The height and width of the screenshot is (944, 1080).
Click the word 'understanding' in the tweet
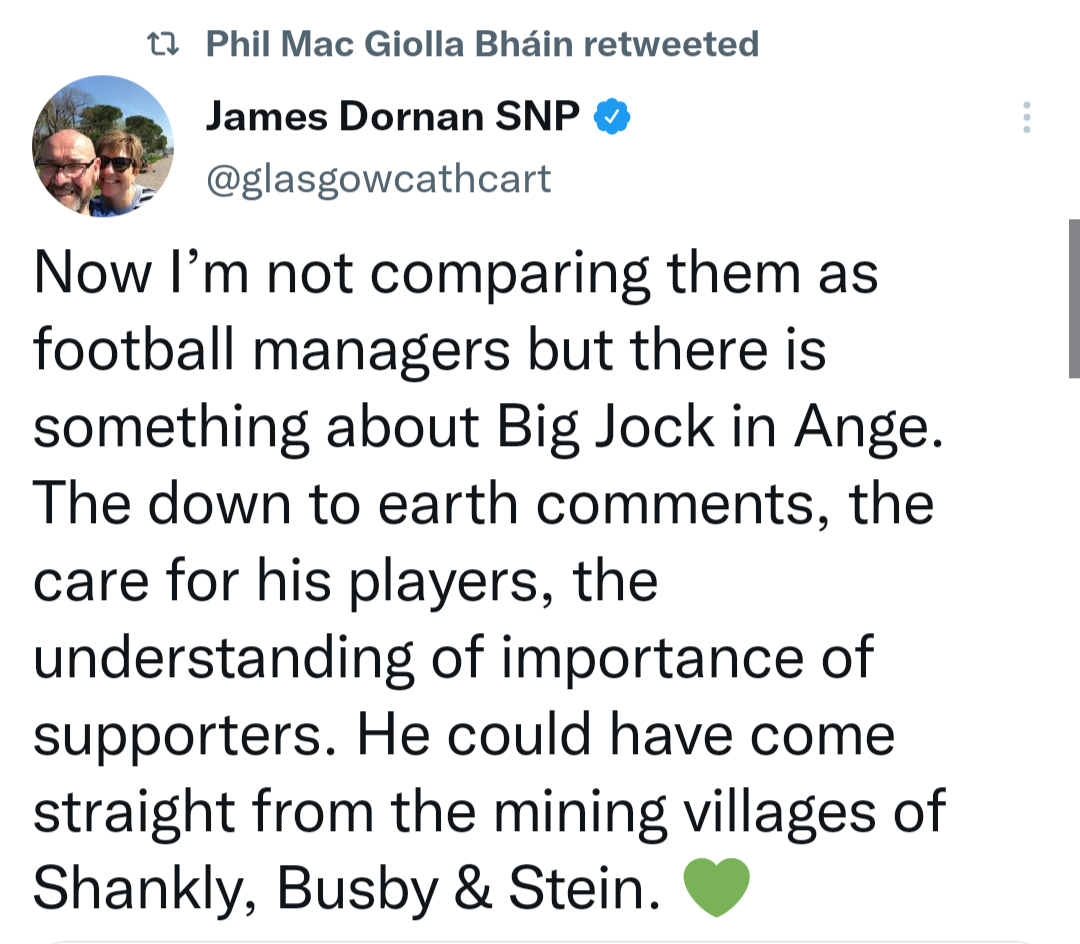tap(223, 658)
